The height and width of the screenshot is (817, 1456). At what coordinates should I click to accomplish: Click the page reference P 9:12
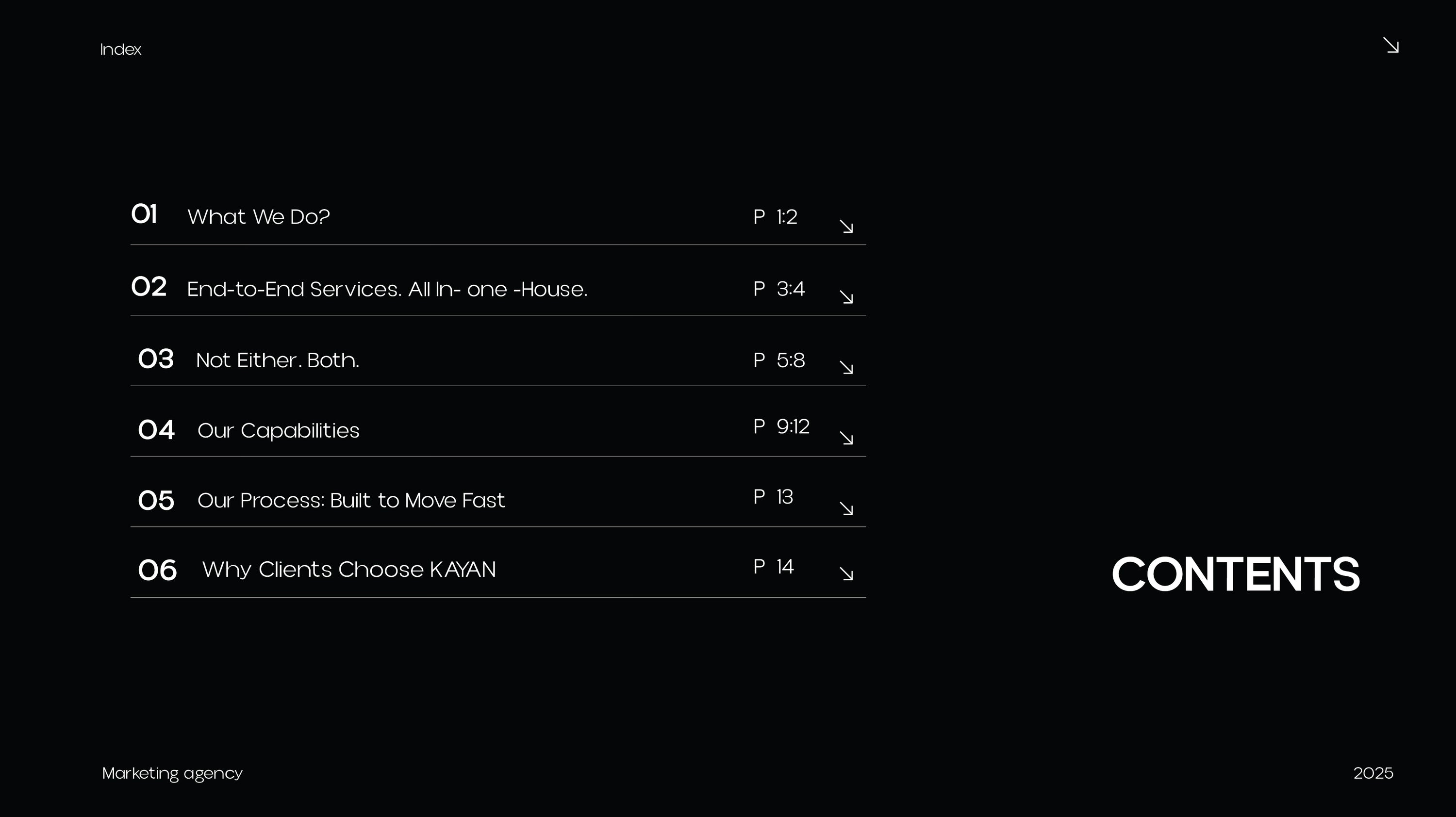781,426
